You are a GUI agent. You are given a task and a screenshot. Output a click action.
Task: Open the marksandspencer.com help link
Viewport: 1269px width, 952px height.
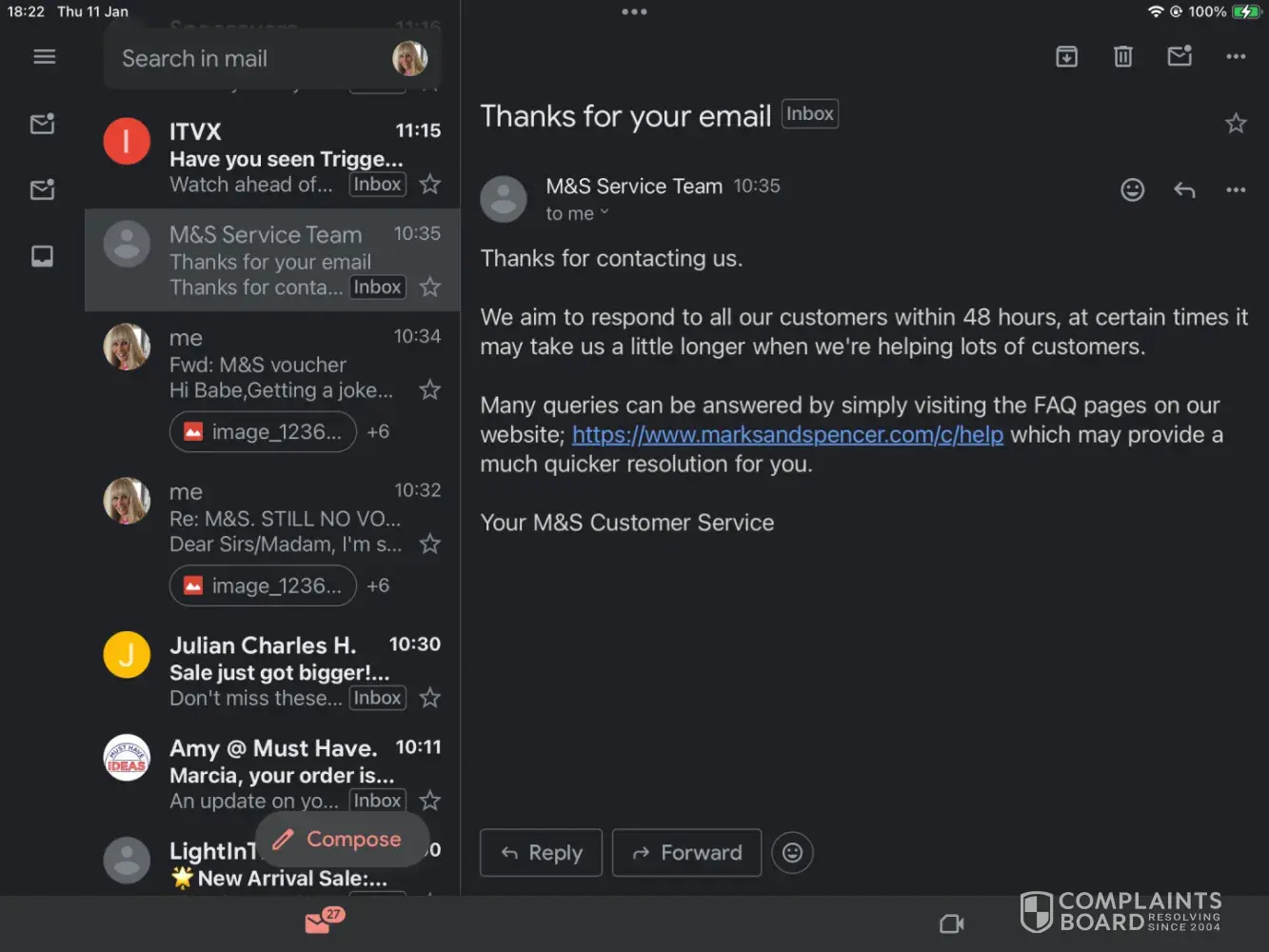[787, 435]
